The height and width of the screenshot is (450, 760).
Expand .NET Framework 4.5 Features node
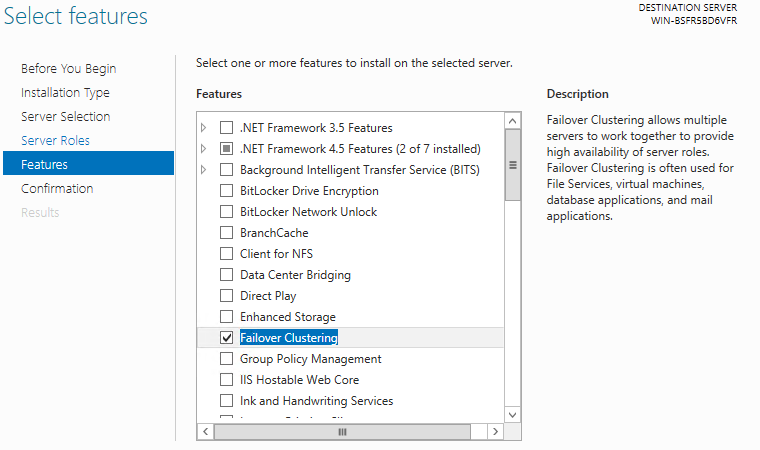(x=204, y=149)
